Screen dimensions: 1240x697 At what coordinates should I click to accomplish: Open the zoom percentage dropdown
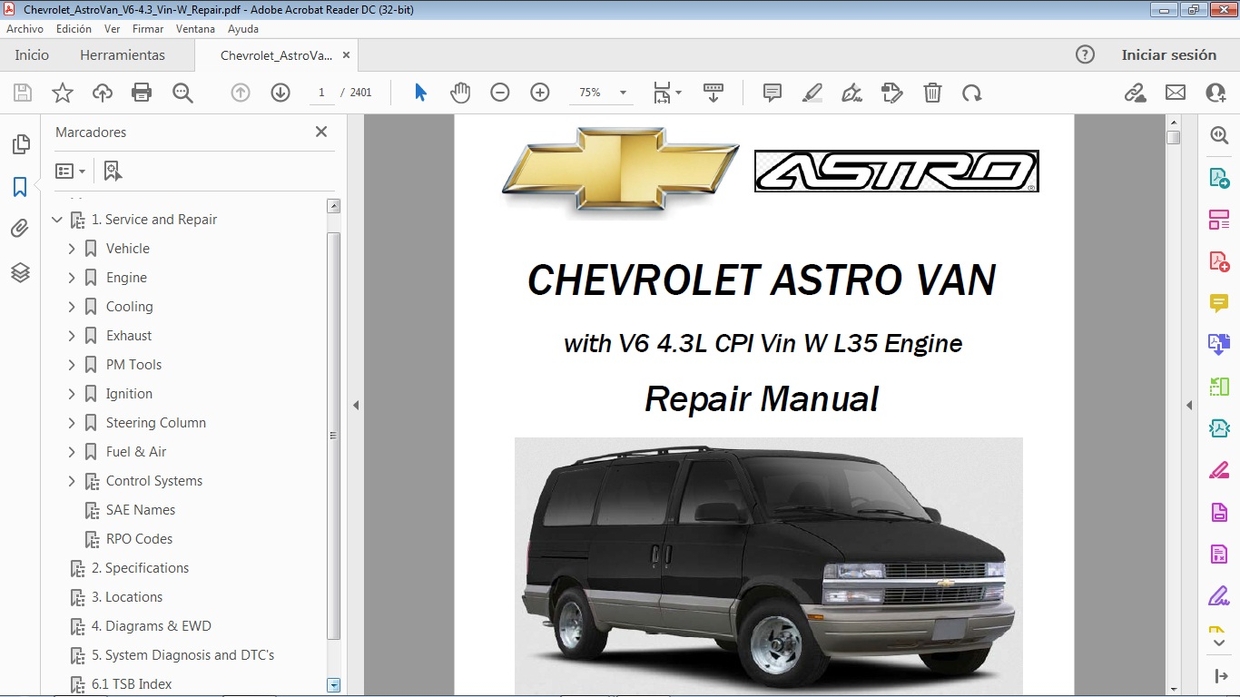pos(623,93)
